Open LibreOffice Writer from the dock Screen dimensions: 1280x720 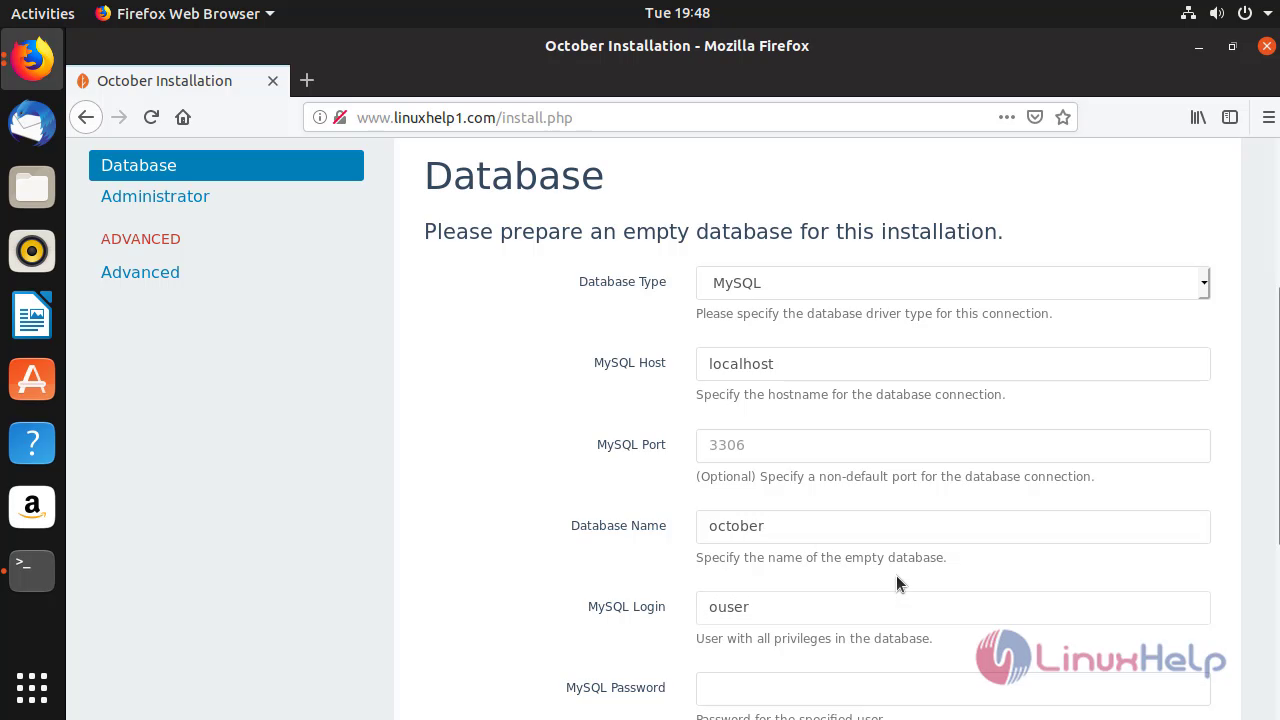pos(32,315)
